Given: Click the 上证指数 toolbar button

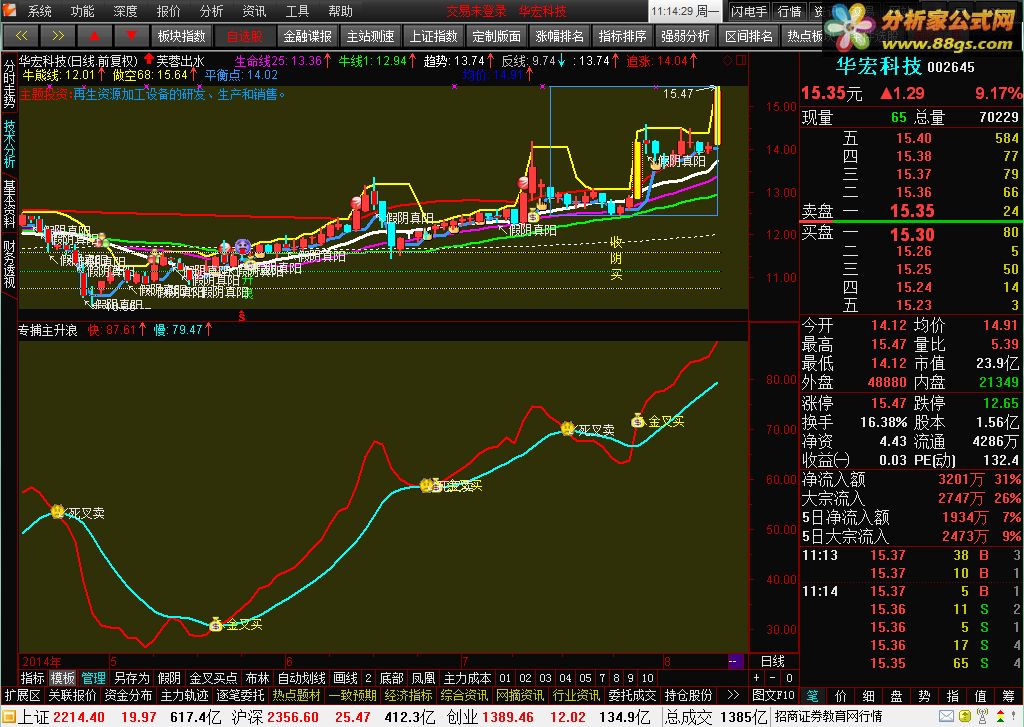Looking at the screenshot, I should [434, 37].
